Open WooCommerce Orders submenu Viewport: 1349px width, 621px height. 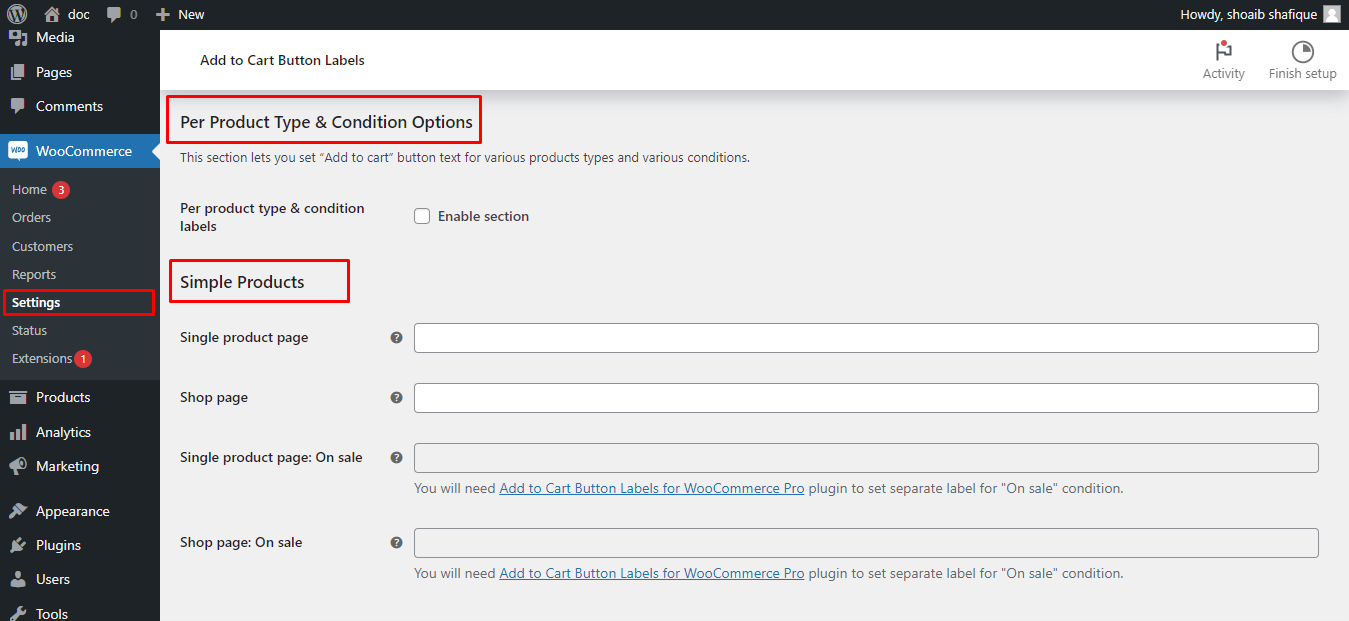[x=31, y=217]
